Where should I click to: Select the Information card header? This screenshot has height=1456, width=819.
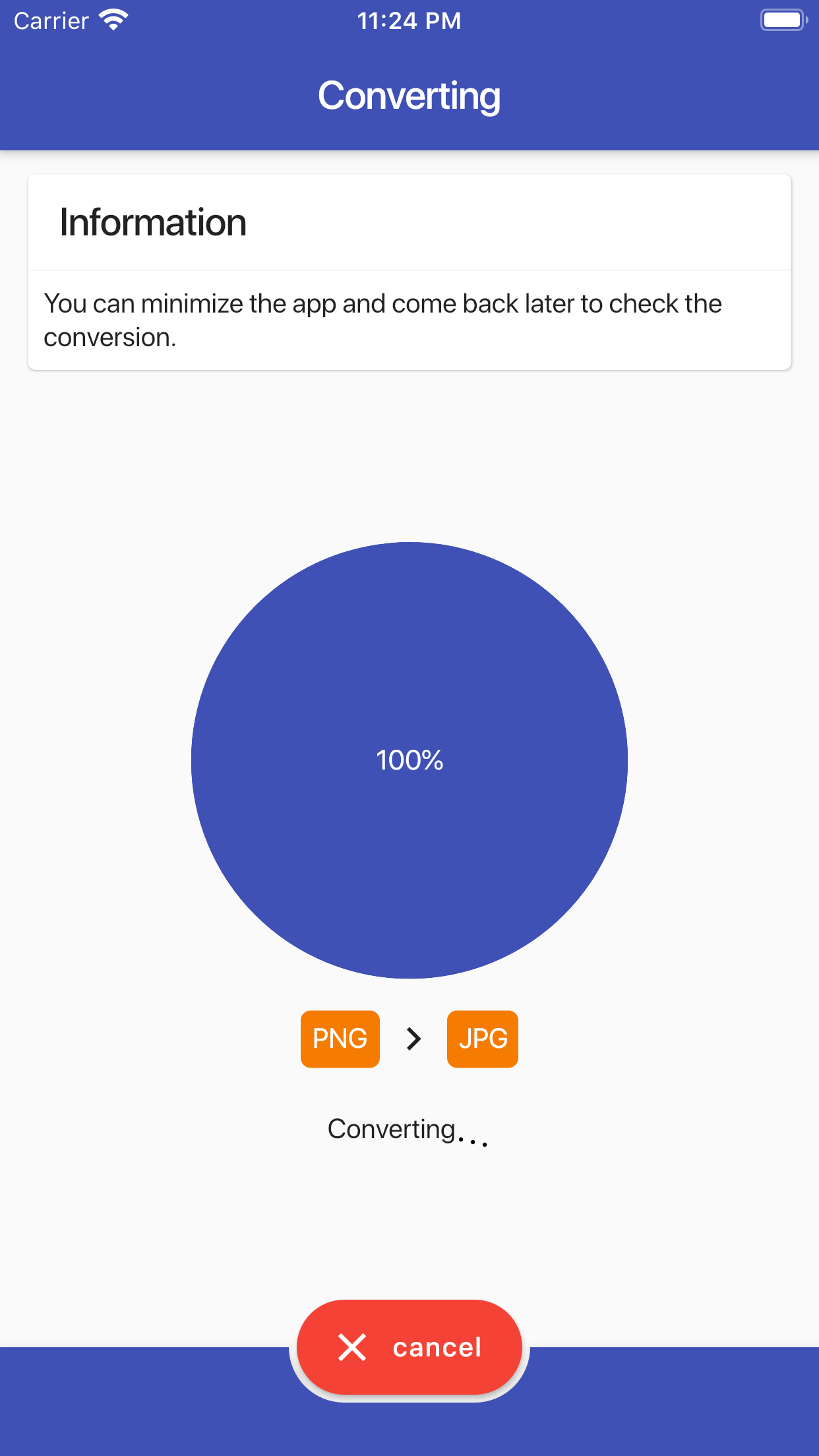coord(153,222)
